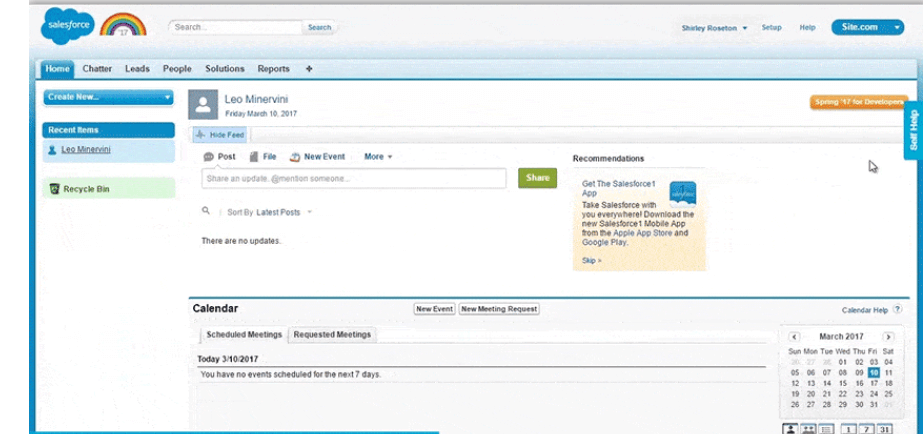Open the Help link in header
Image resolution: width=923 pixels, height=434 pixels.
pos(807,28)
